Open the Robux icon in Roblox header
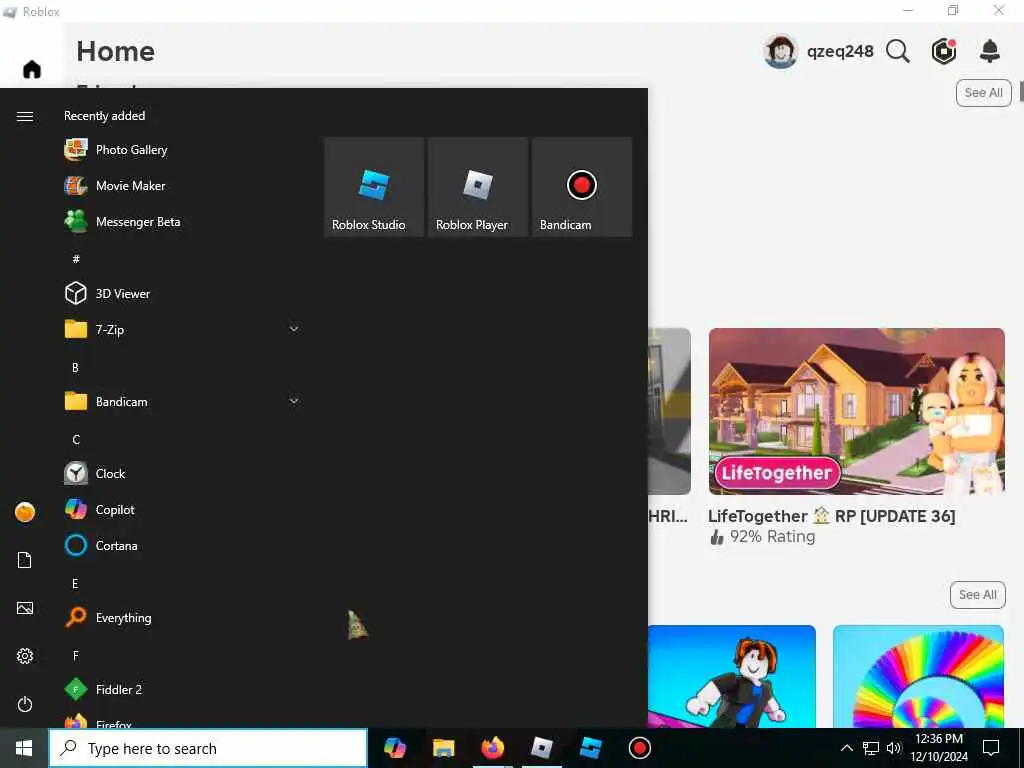Viewport: 1024px width, 768px height. pyautogui.click(x=944, y=51)
